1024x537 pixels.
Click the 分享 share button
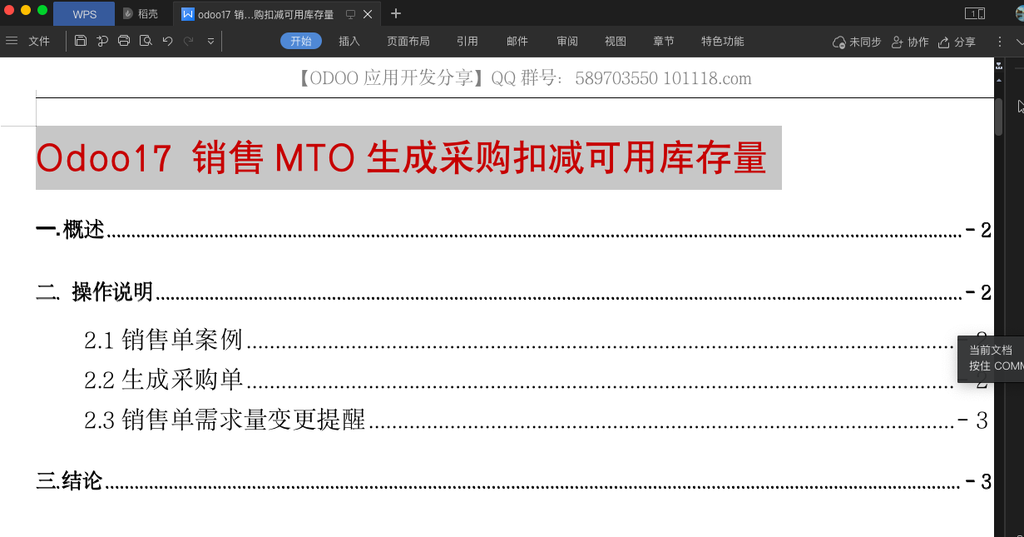[957, 42]
